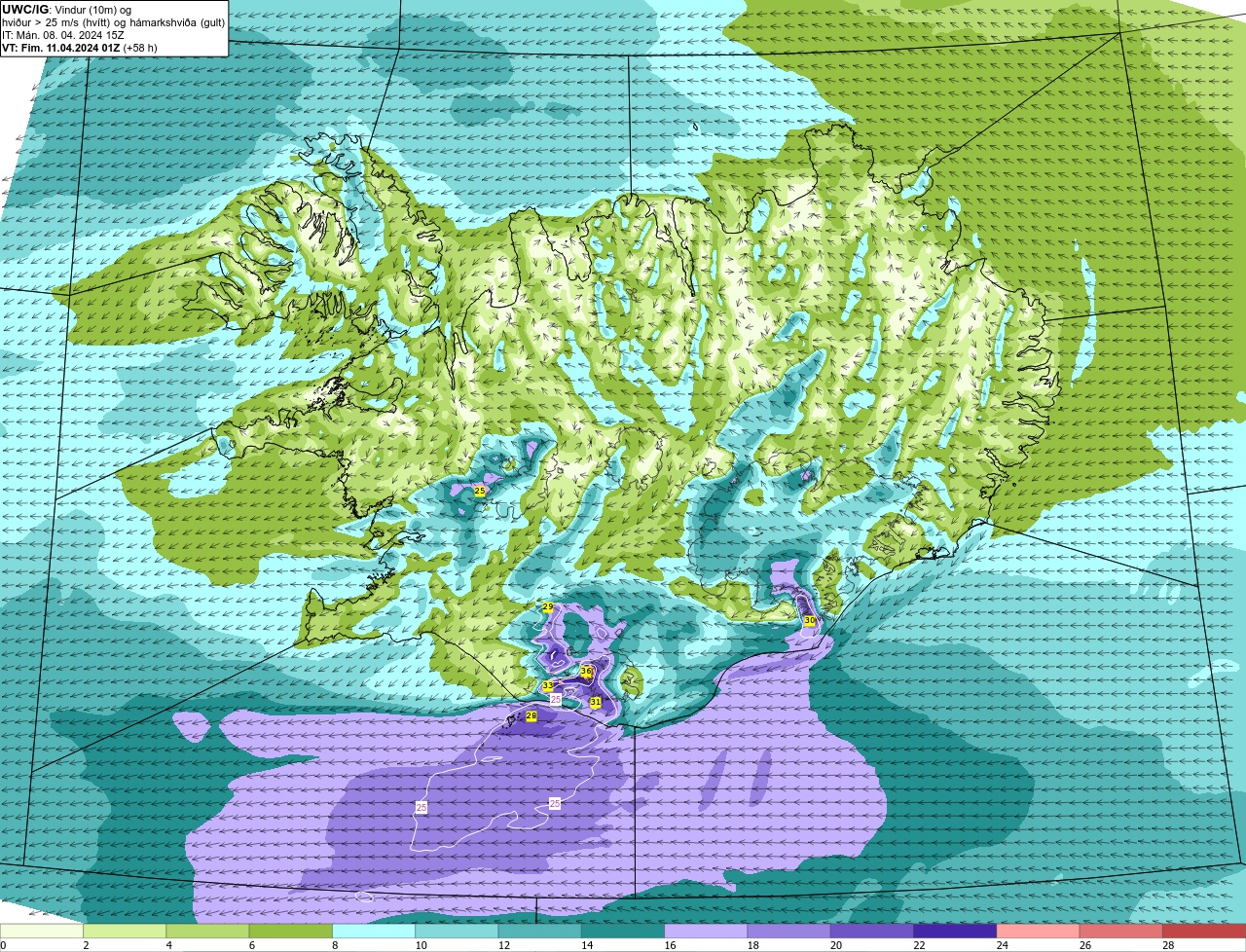
Task: Select the initial time 'IT: Mán. 08. 04. 2024 15Z'
Action: click(63, 35)
